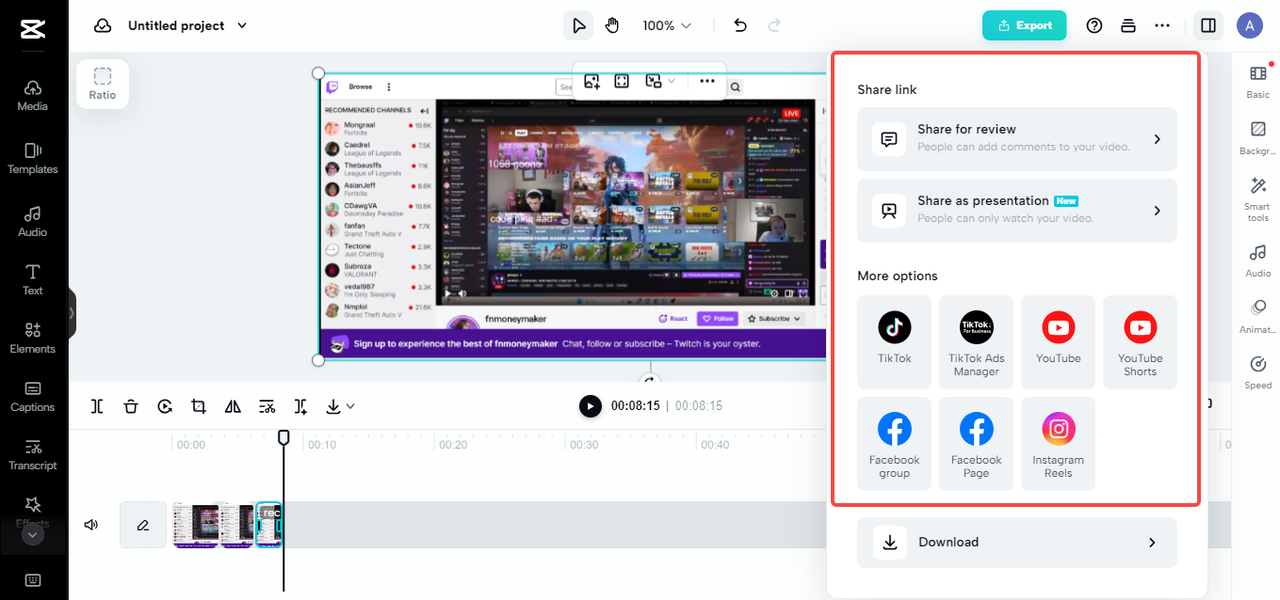Image resolution: width=1280 pixels, height=600 pixels.
Task: Click the pencil cover edit box
Action: coord(143,524)
